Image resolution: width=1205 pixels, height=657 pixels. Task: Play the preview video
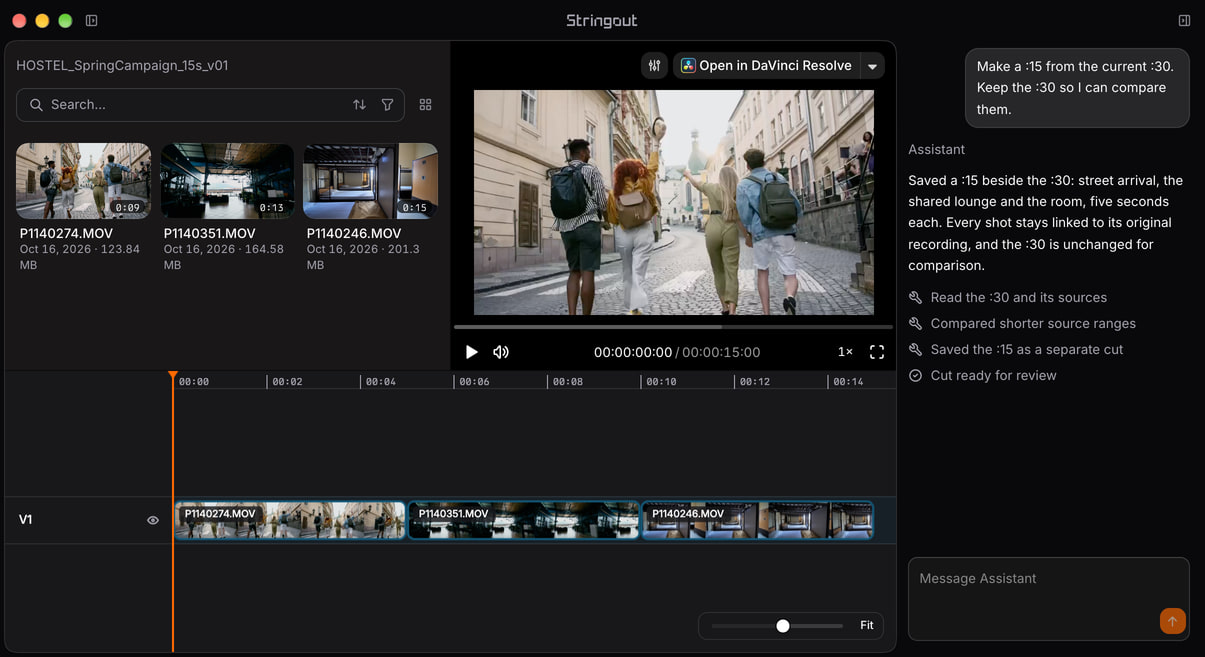pyautogui.click(x=471, y=352)
